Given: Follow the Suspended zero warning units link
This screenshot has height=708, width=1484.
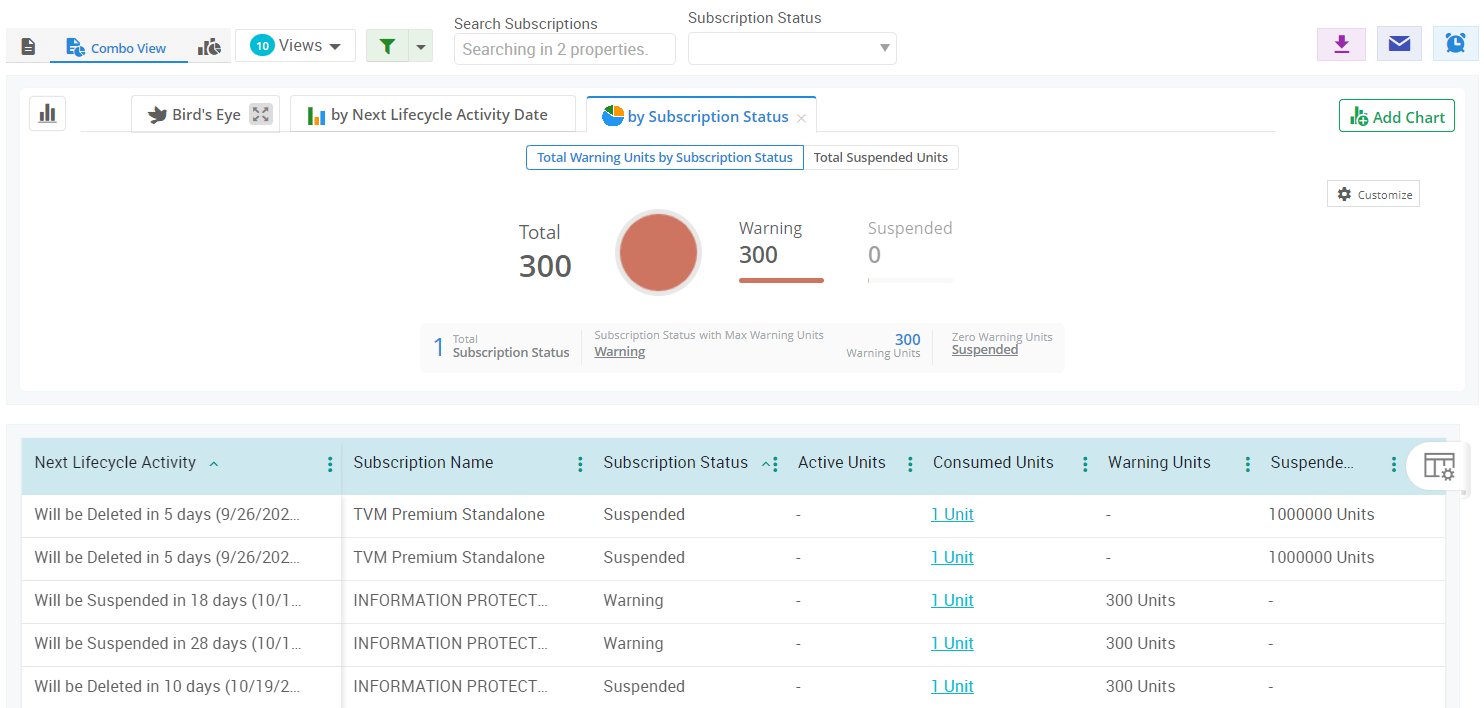Looking at the screenshot, I should tap(984, 349).
